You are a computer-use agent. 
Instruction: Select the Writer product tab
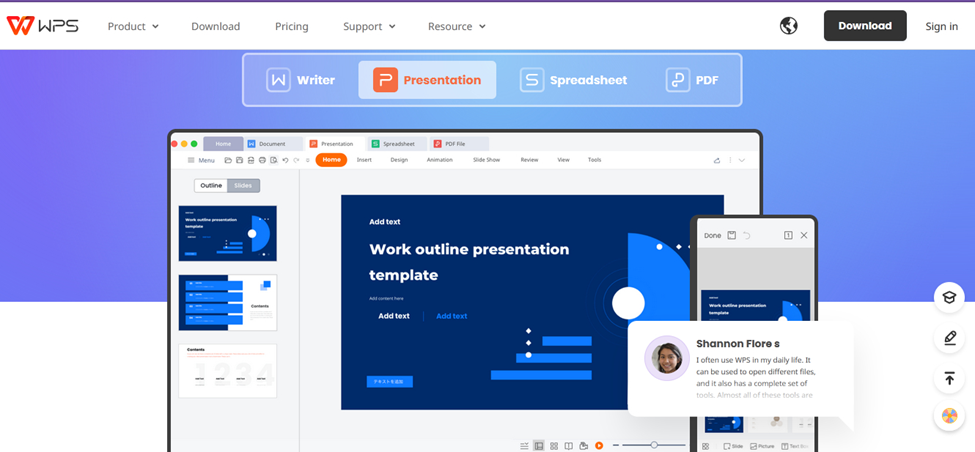click(301, 80)
